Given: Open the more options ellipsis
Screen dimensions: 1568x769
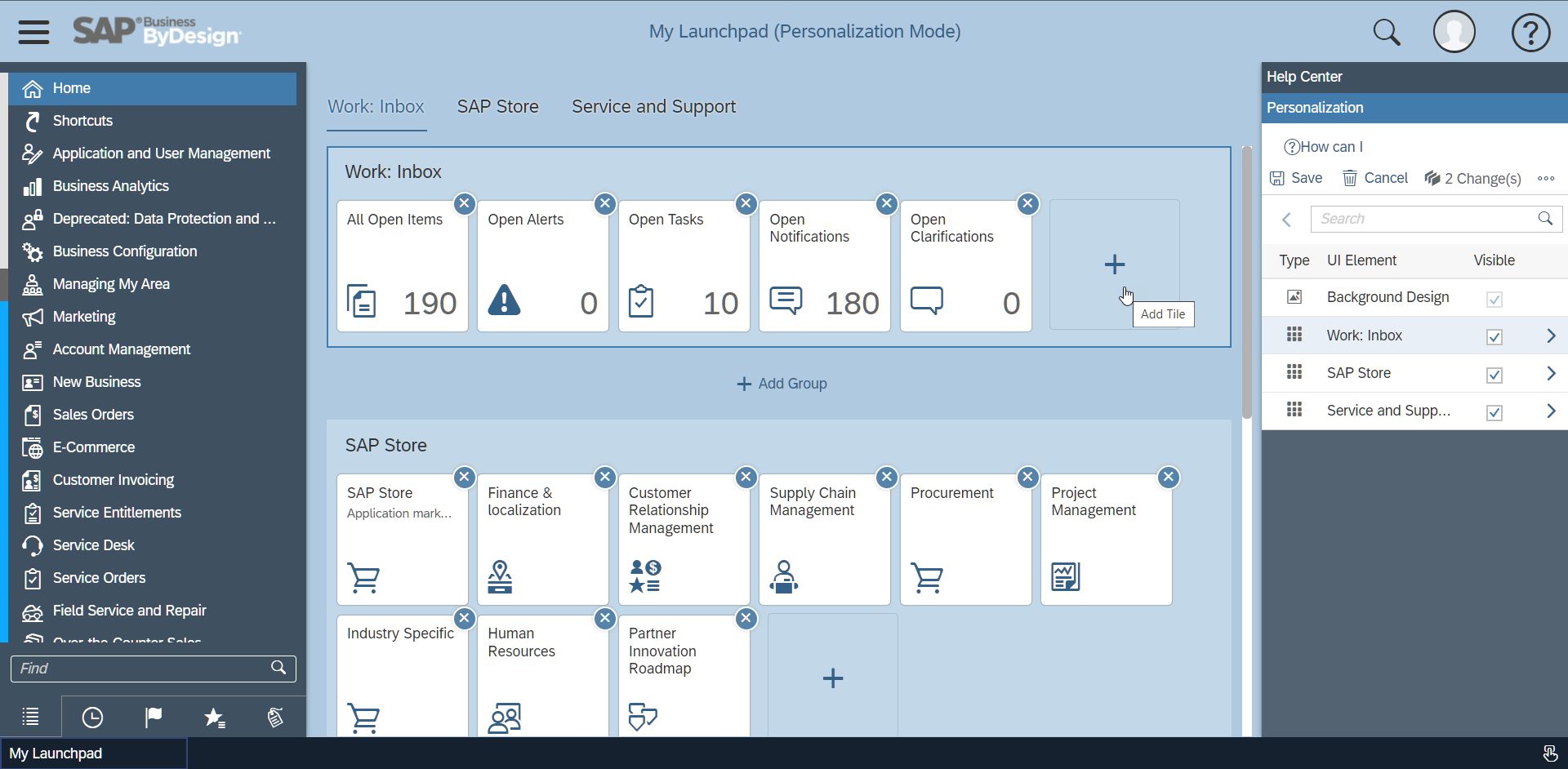Looking at the screenshot, I should [x=1545, y=178].
